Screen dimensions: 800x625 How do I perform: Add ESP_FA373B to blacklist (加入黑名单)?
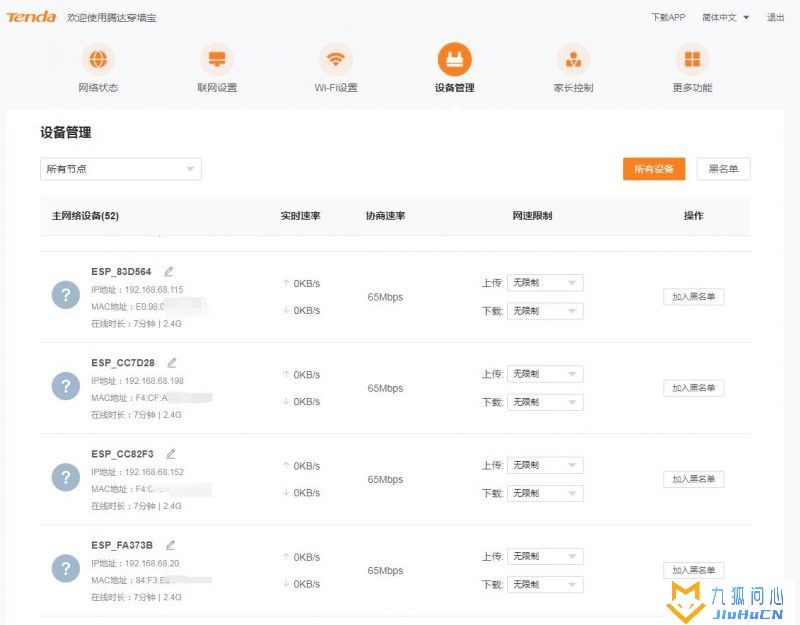693,570
